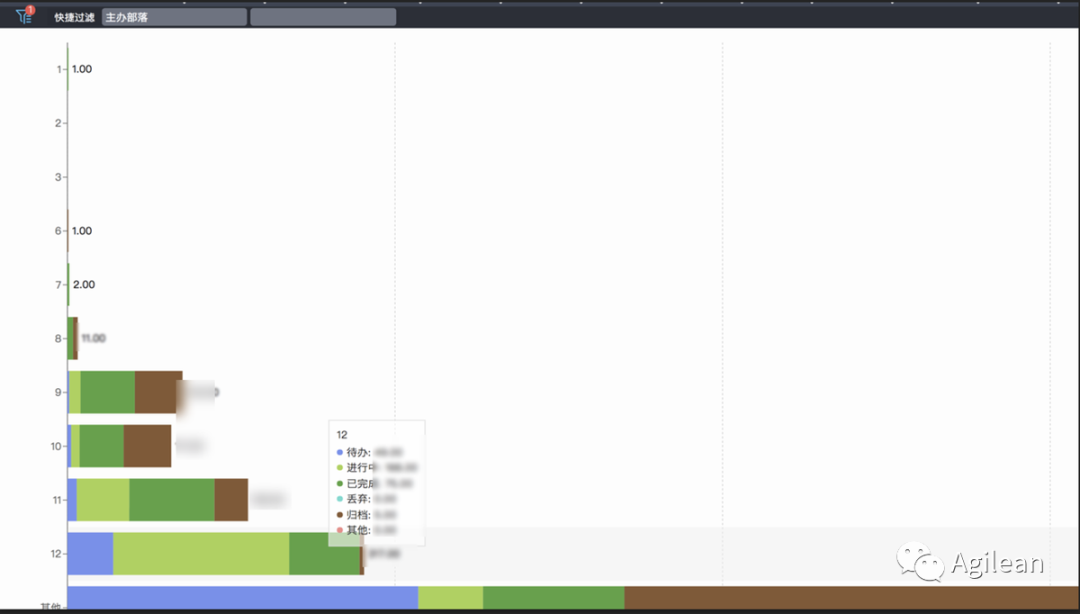Click the axis label 6
The width and height of the screenshot is (1080, 614).
[59, 231]
